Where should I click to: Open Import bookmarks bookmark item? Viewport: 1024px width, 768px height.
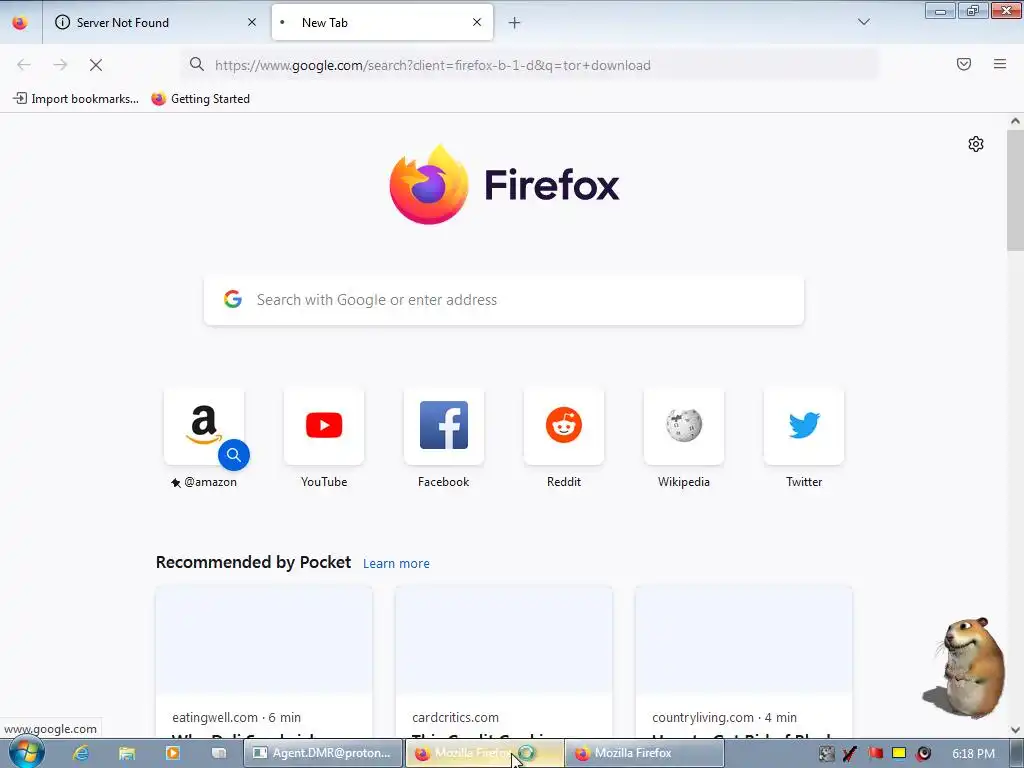click(76, 99)
